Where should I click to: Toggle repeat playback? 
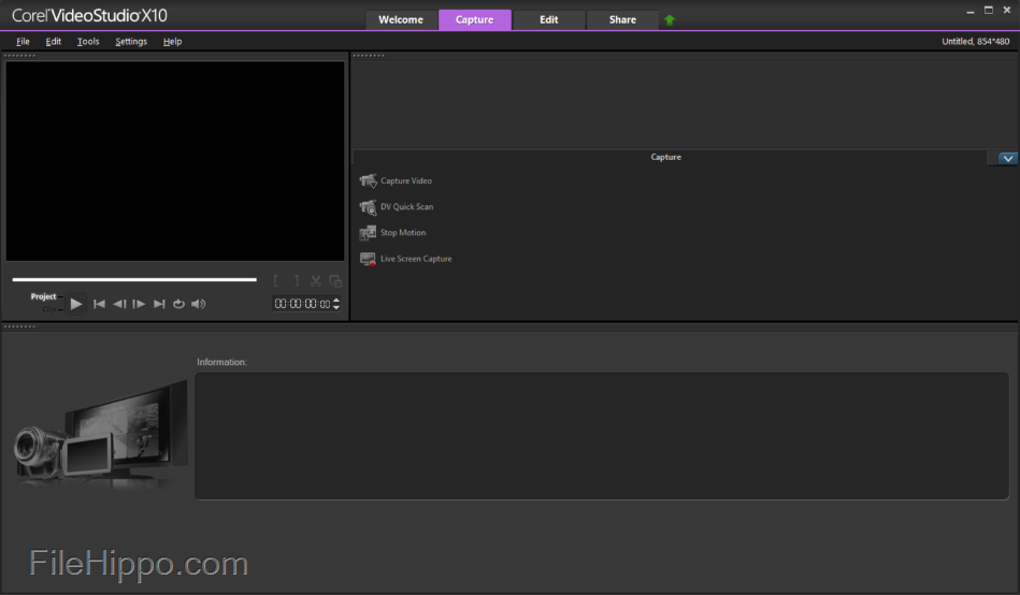179,303
